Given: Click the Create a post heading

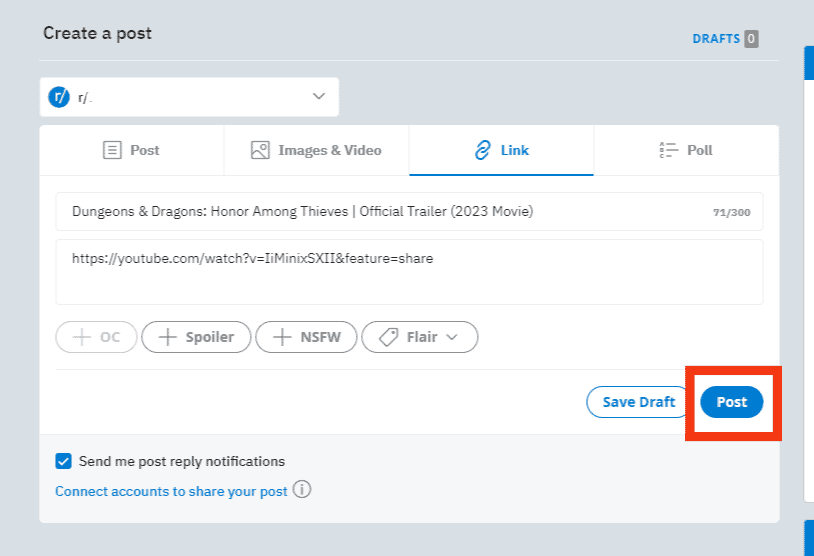Looking at the screenshot, I should pyautogui.click(x=98, y=33).
